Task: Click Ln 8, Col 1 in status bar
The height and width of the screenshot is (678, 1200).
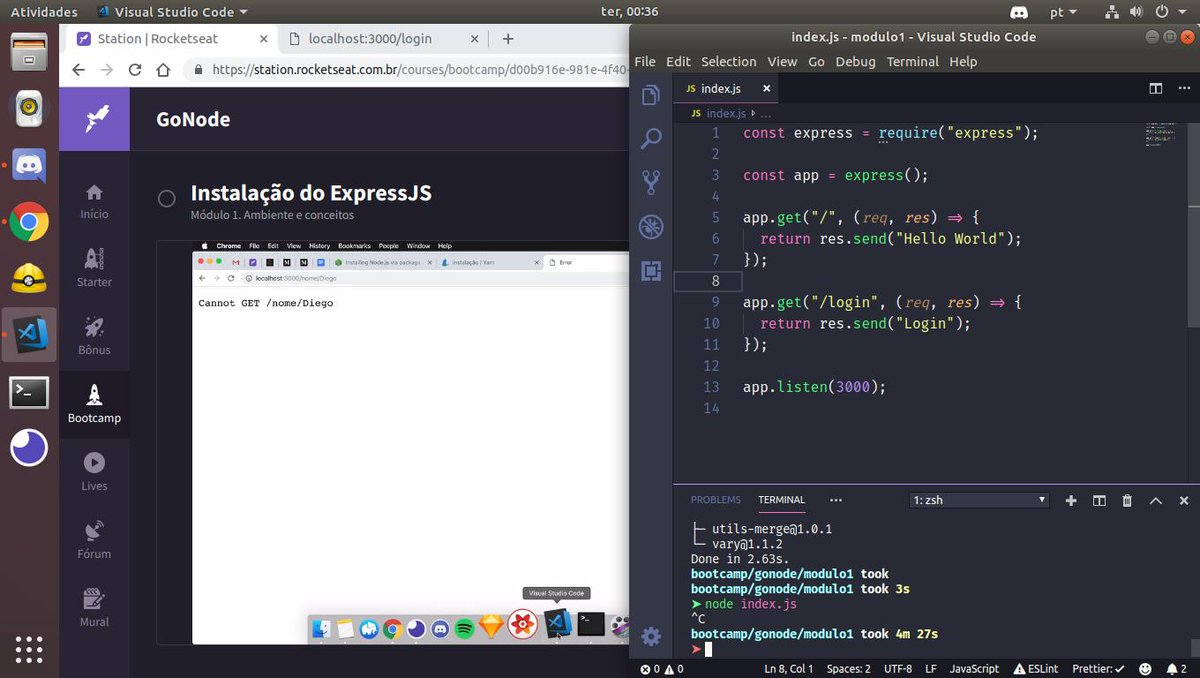Action: click(789, 669)
